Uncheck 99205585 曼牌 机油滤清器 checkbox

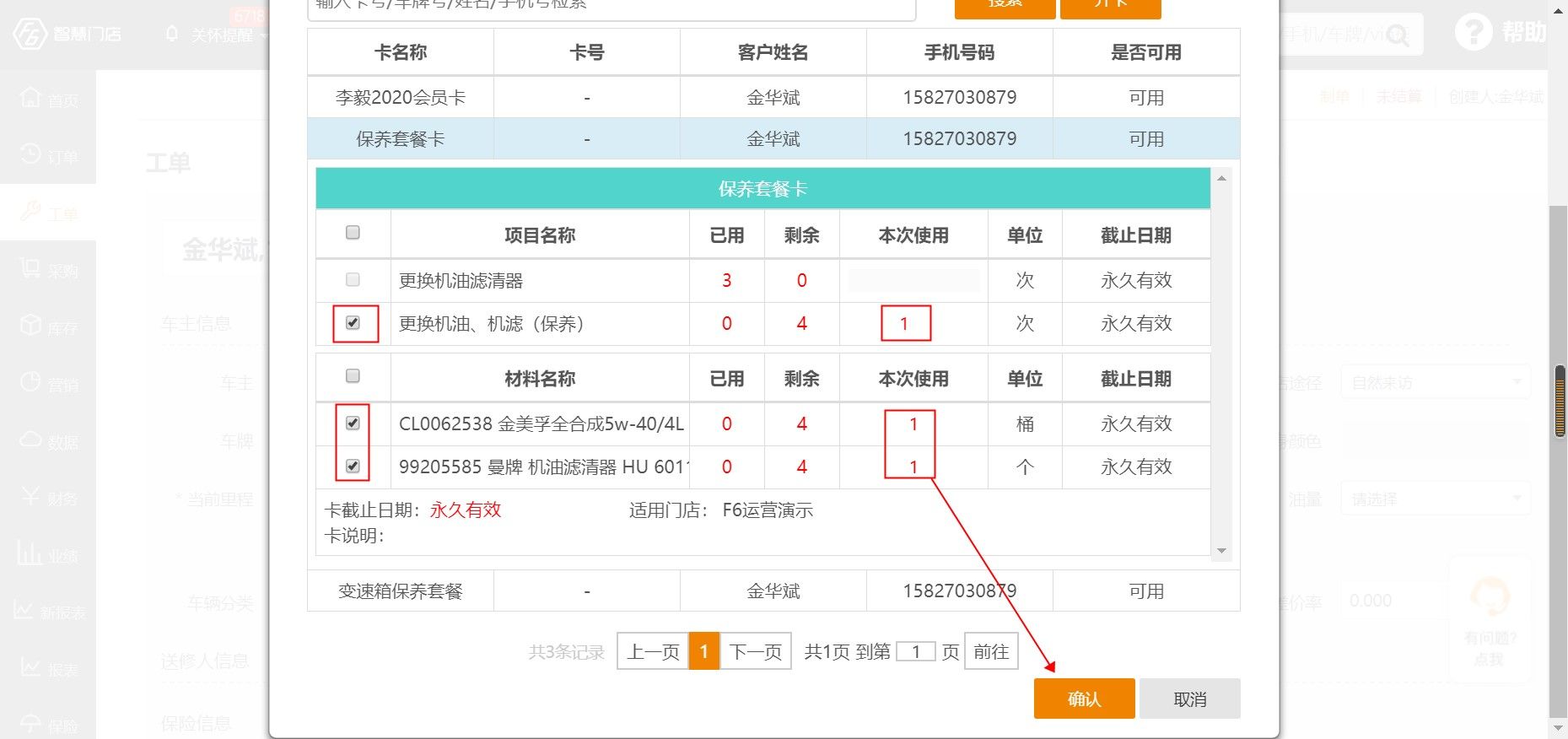[353, 466]
